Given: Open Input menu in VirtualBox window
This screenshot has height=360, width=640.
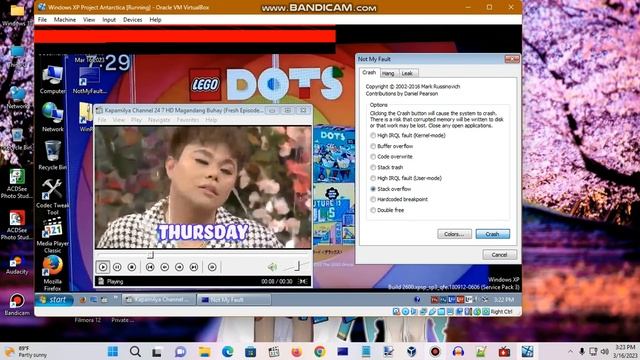Looking at the screenshot, I should point(109,20).
